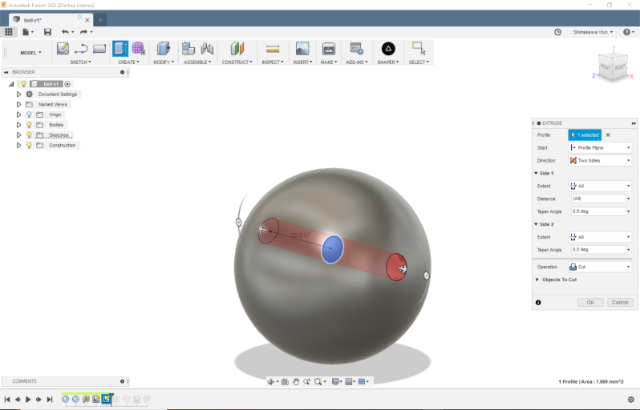Click the Look At navigation icon
Viewport: 640px width, 410px height.
(285, 382)
